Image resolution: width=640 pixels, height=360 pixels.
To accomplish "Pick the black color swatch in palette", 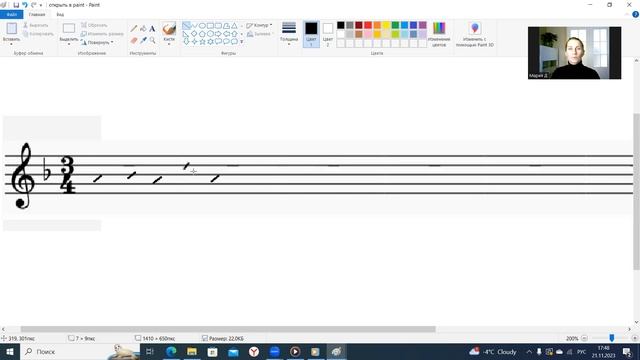I will [341, 25].
